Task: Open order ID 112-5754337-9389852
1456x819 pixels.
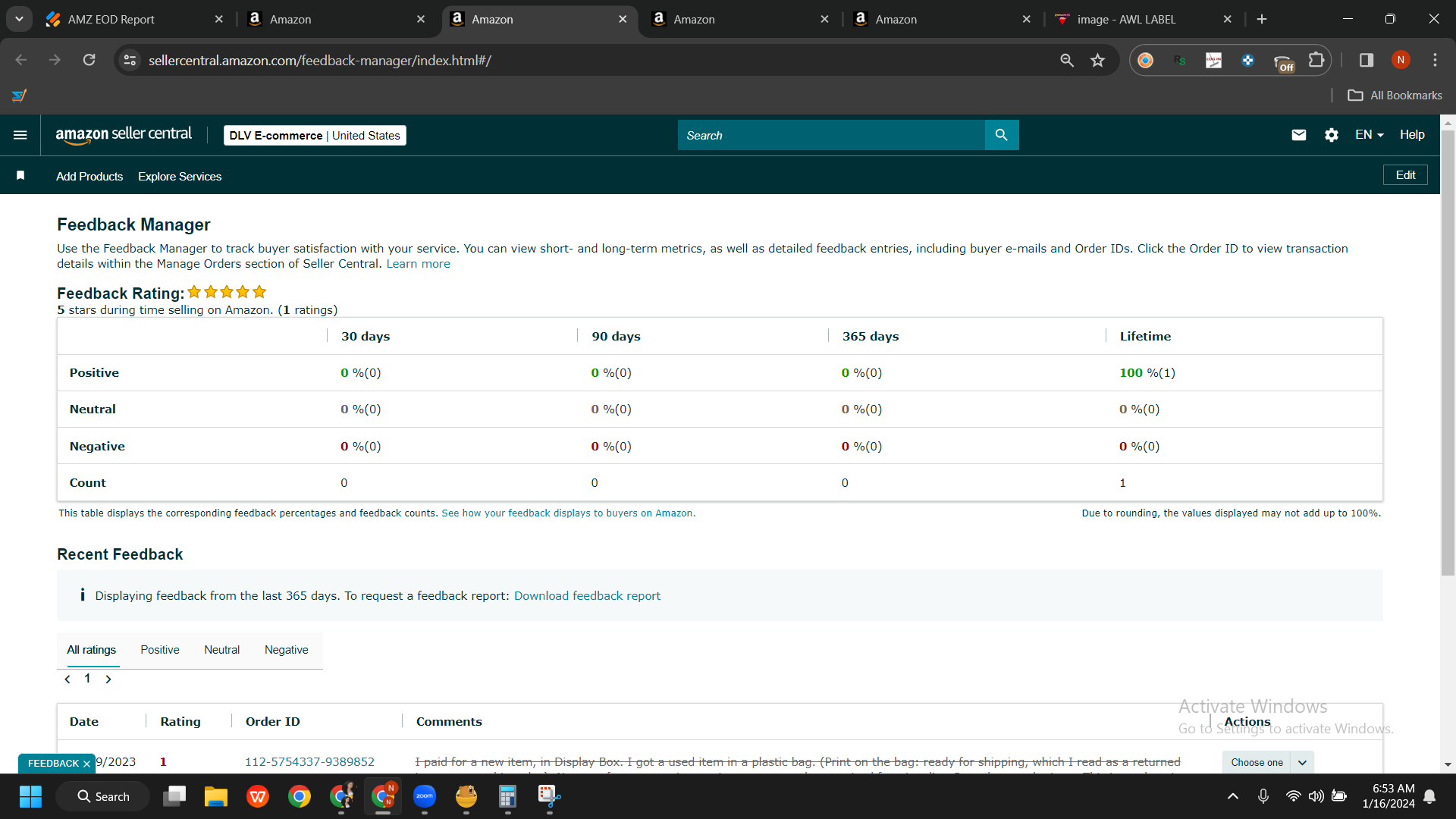Action: tap(309, 761)
